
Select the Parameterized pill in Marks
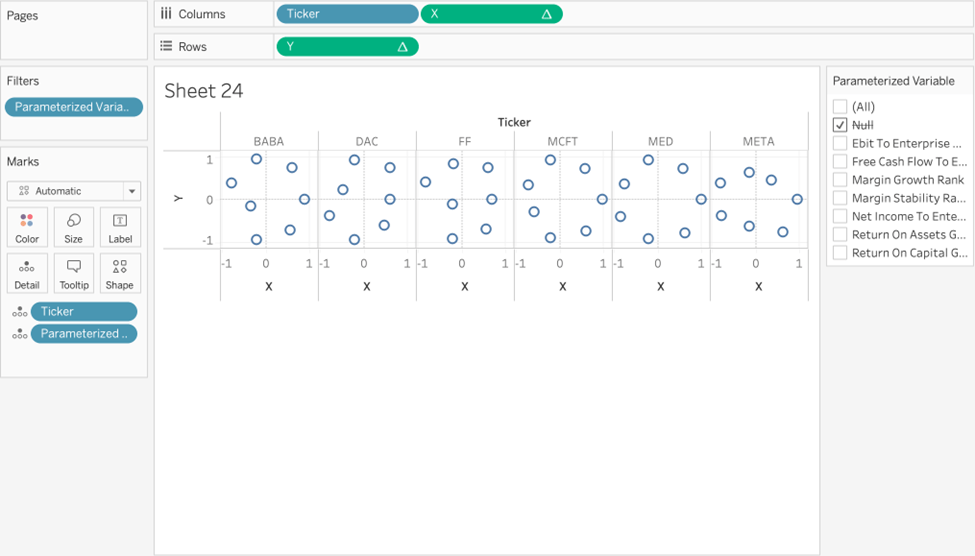(x=84, y=333)
